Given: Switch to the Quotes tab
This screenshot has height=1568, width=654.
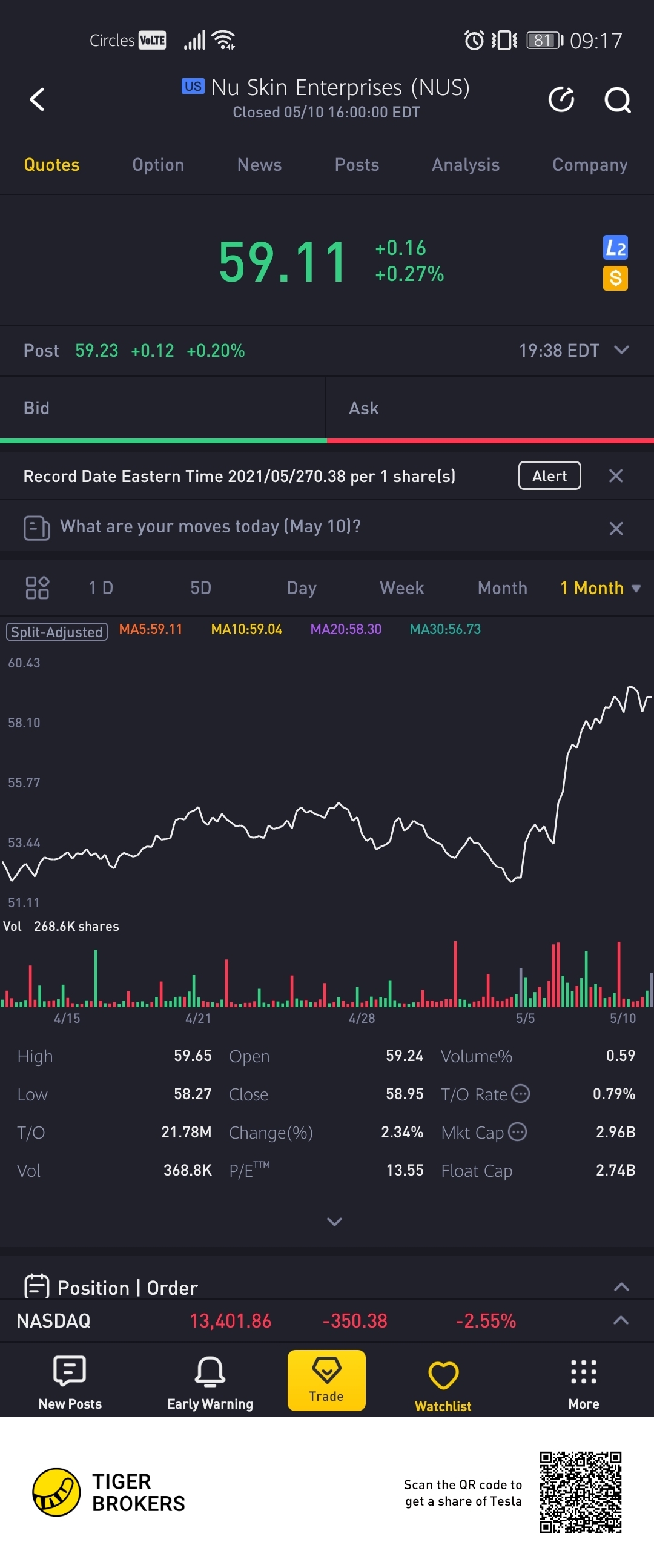Looking at the screenshot, I should click(x=51, y=164).
